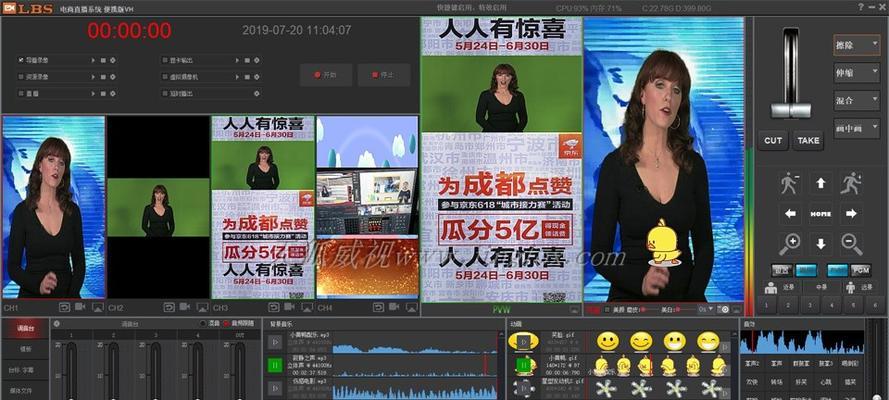This screenshot has width=889, height=400.
Task: Click the camera icon under CH1
Action: click(81, 307)
